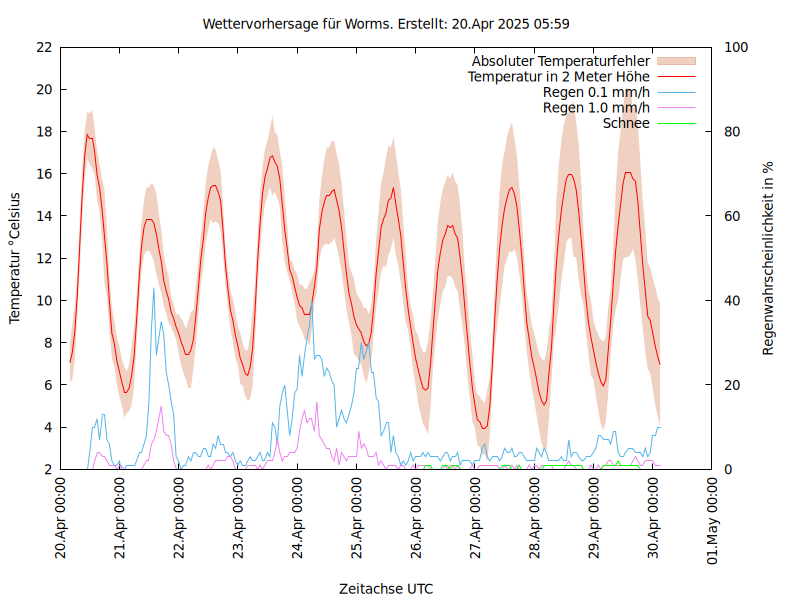Image resolution: width=800 pixels, height=600 pixels.
Task: Click the 'Temperatur in 2 Meter Höhe' legend text
Action: pos(559,76)
